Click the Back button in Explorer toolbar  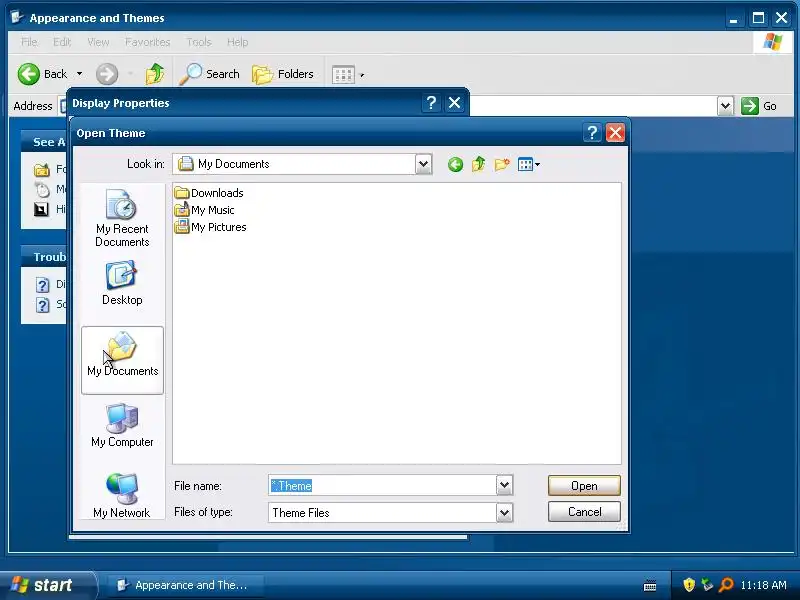(42, 74)
